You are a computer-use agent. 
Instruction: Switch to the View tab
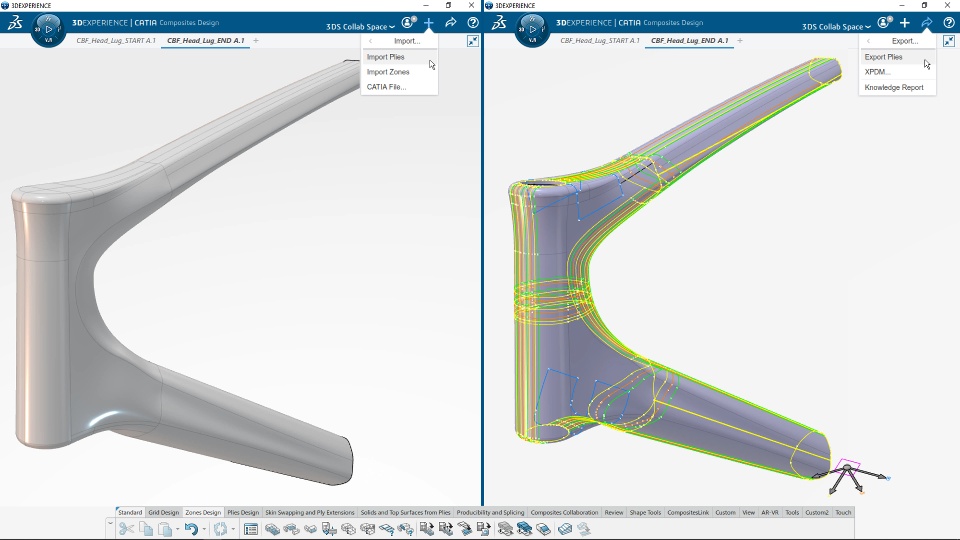point(748,512)
